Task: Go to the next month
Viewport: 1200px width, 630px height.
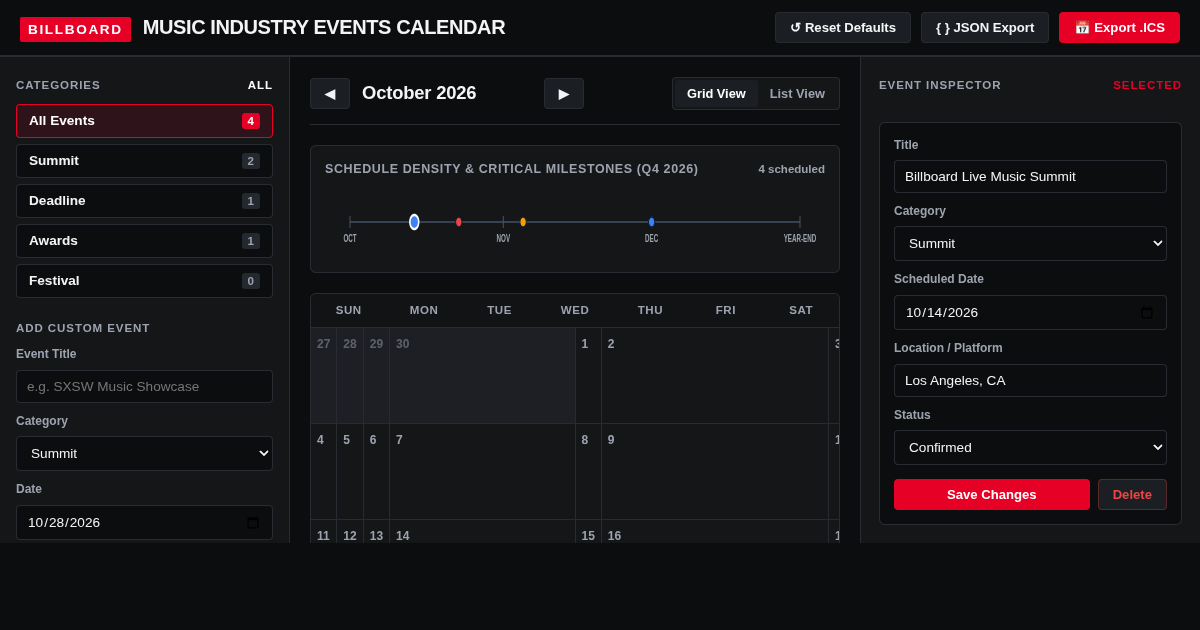Action: pos(564,93)
